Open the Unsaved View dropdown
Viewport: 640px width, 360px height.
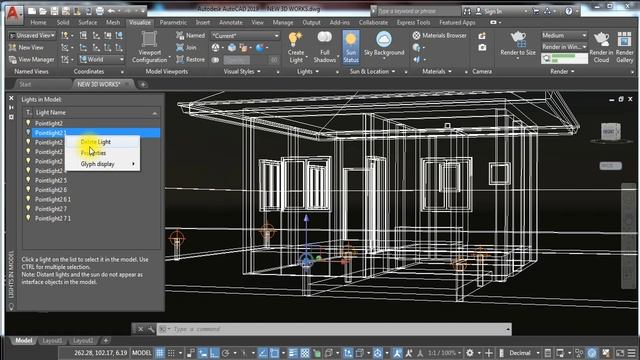point(32,36)
